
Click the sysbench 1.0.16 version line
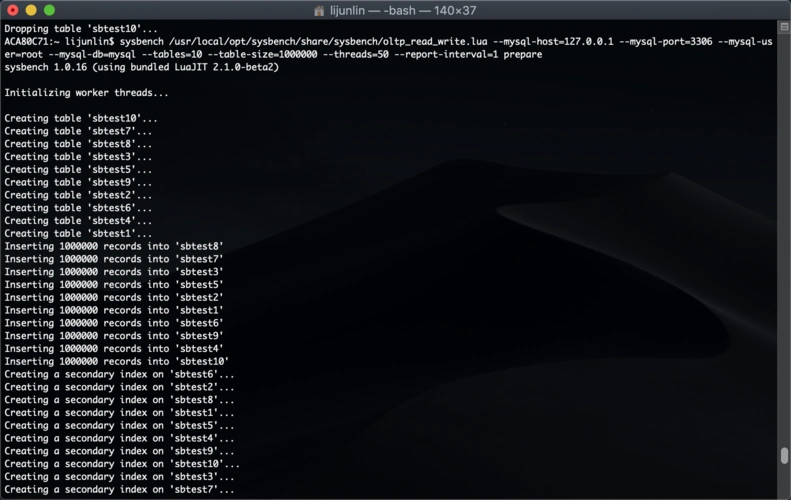[141, 67]
